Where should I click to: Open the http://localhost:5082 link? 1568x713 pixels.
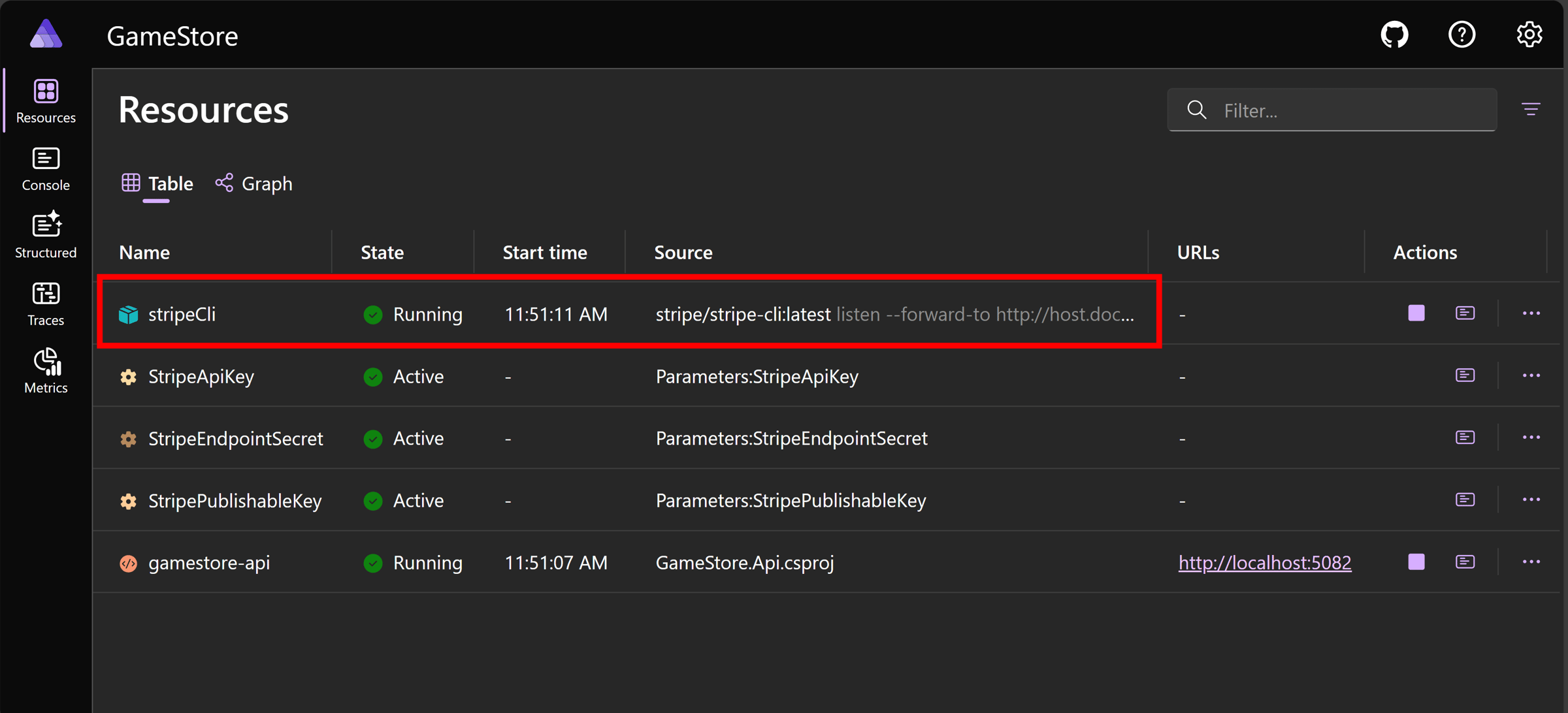coord(1264,562)
